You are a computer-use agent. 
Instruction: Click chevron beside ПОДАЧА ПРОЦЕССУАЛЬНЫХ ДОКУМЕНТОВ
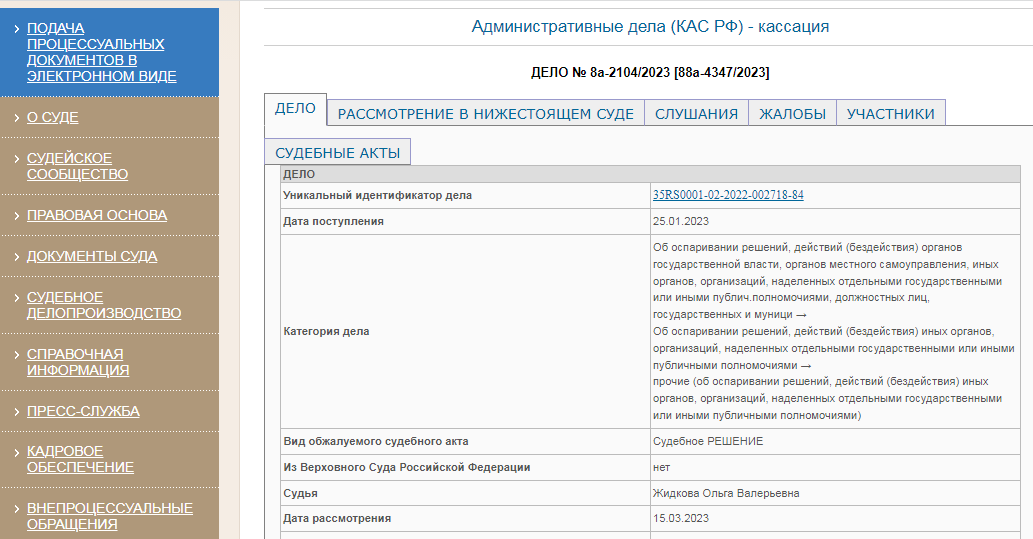pyautogui.click(x=17, y=29)
